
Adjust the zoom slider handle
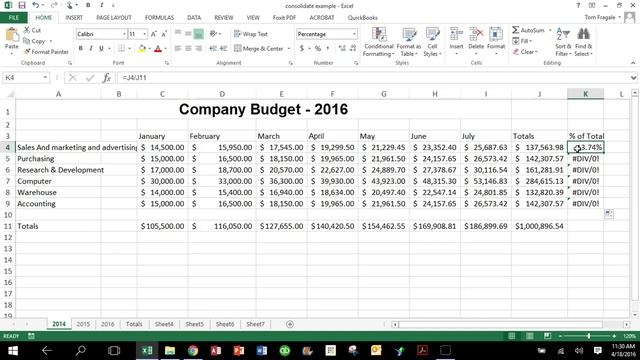click(x=589, y=336)
